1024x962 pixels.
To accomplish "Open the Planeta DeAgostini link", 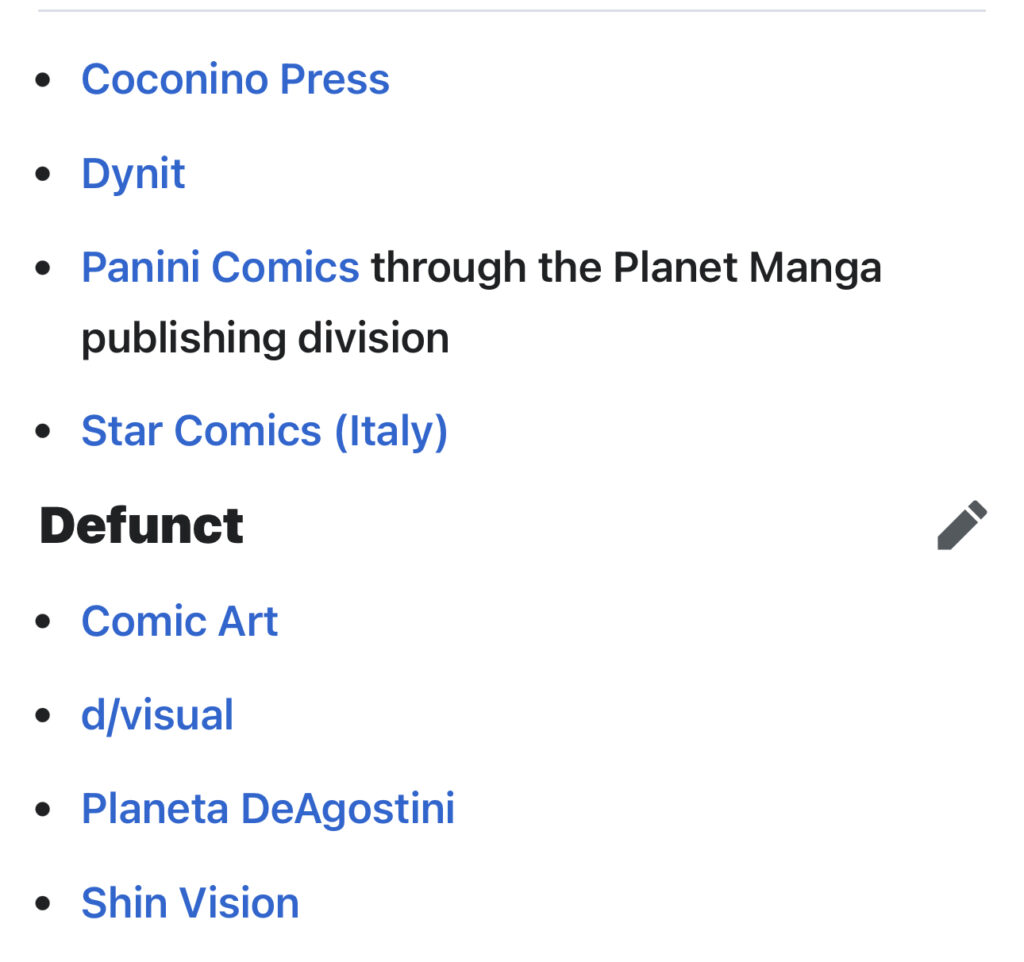I will coord(268,809).
